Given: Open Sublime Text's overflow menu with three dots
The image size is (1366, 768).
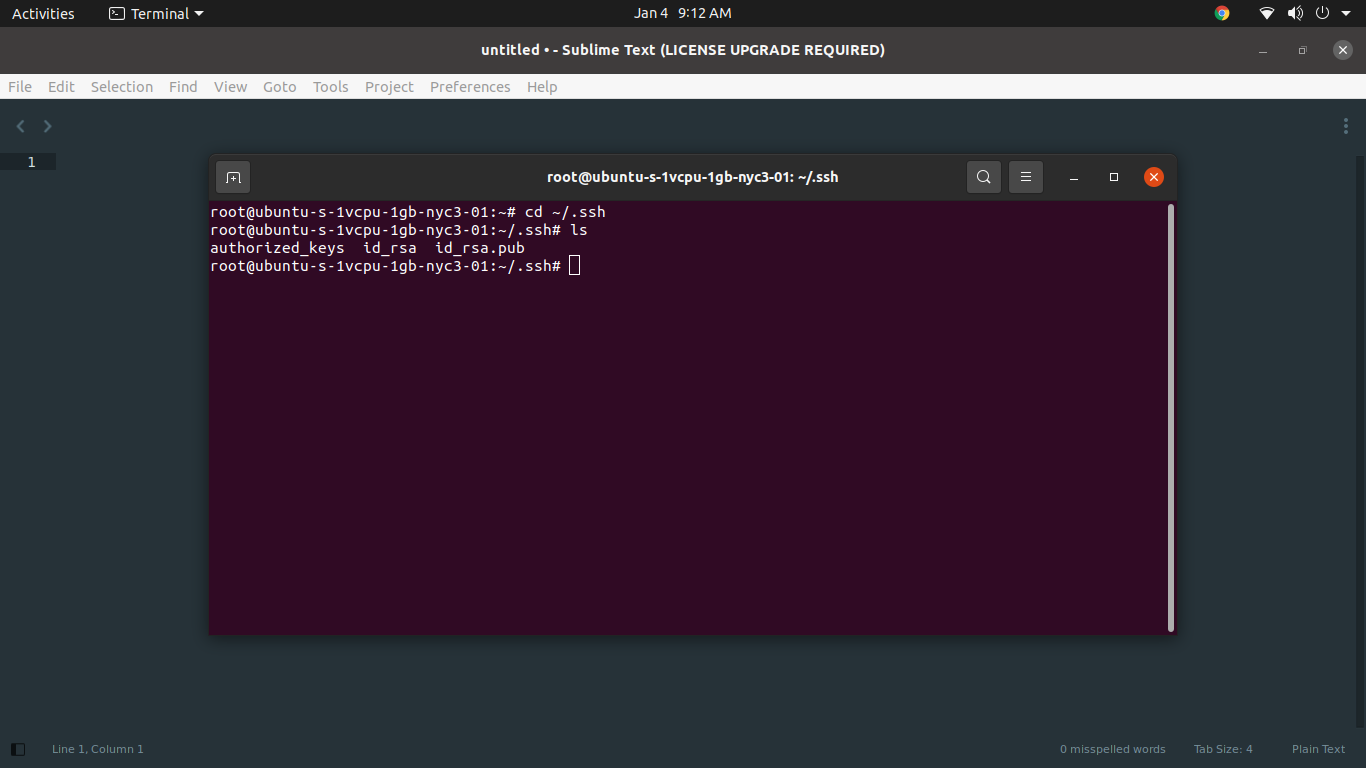Looking at the screenshot, I should click(x=1345, y=126).
